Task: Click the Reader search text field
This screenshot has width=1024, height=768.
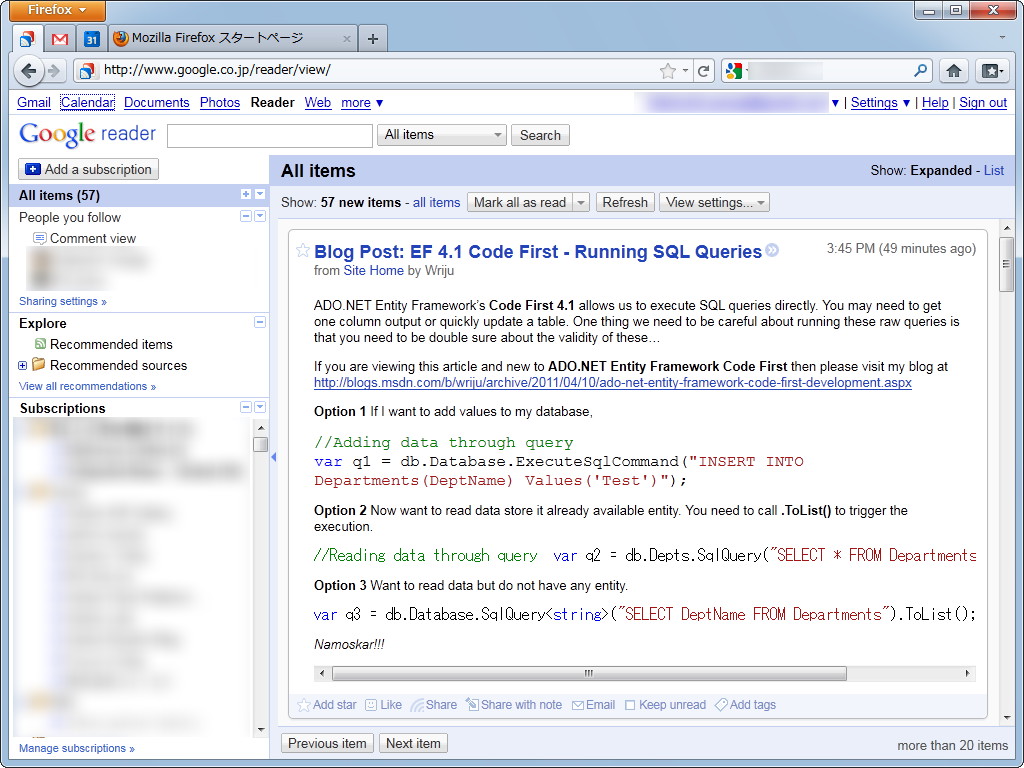Action: point(270,135)
